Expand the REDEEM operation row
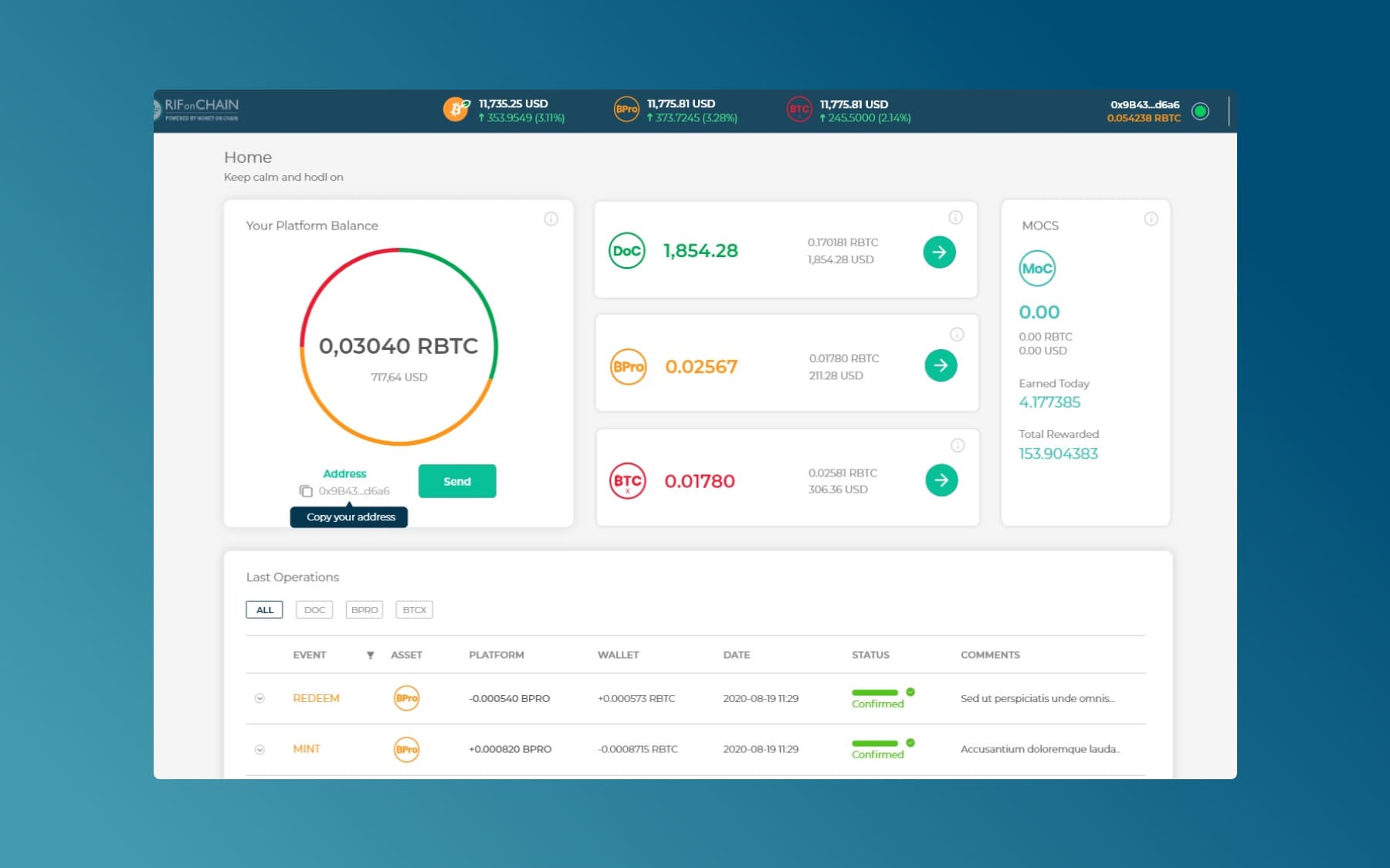This screenshot has height=868, width=1390. click(x=259, y=698)
